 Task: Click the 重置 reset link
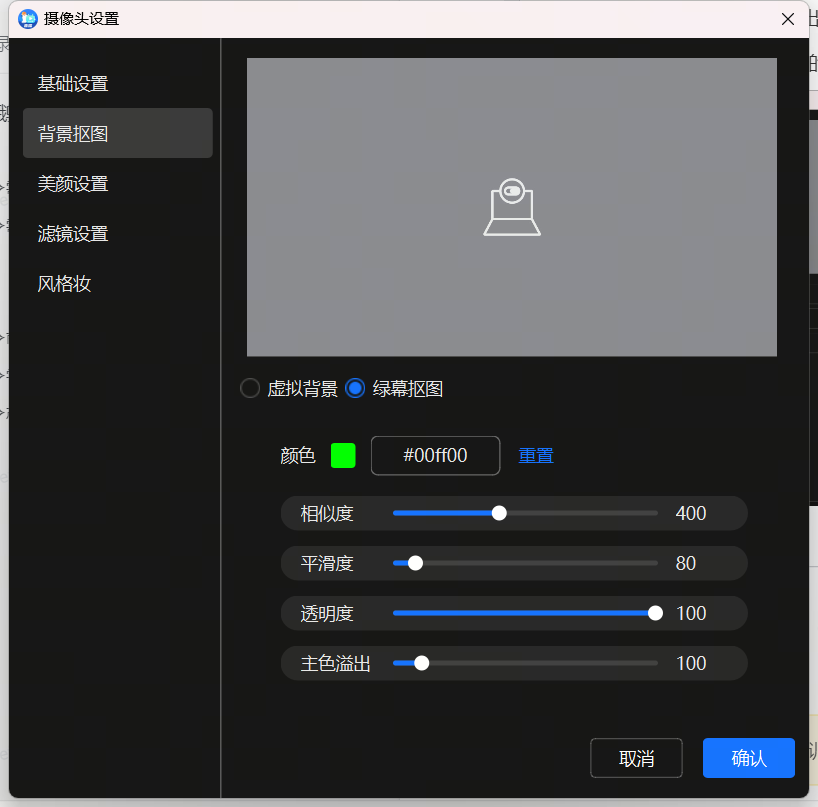tap(536, 455)
